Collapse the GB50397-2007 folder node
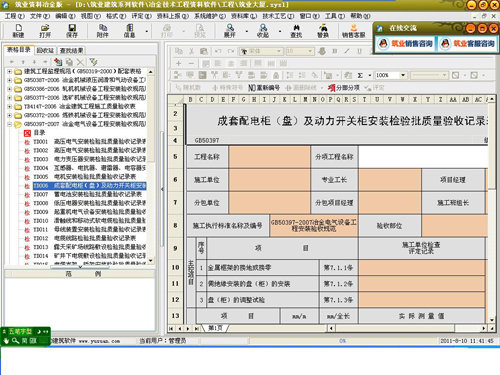The width and height of the screenshot is (500, 375). click(10, 124)
